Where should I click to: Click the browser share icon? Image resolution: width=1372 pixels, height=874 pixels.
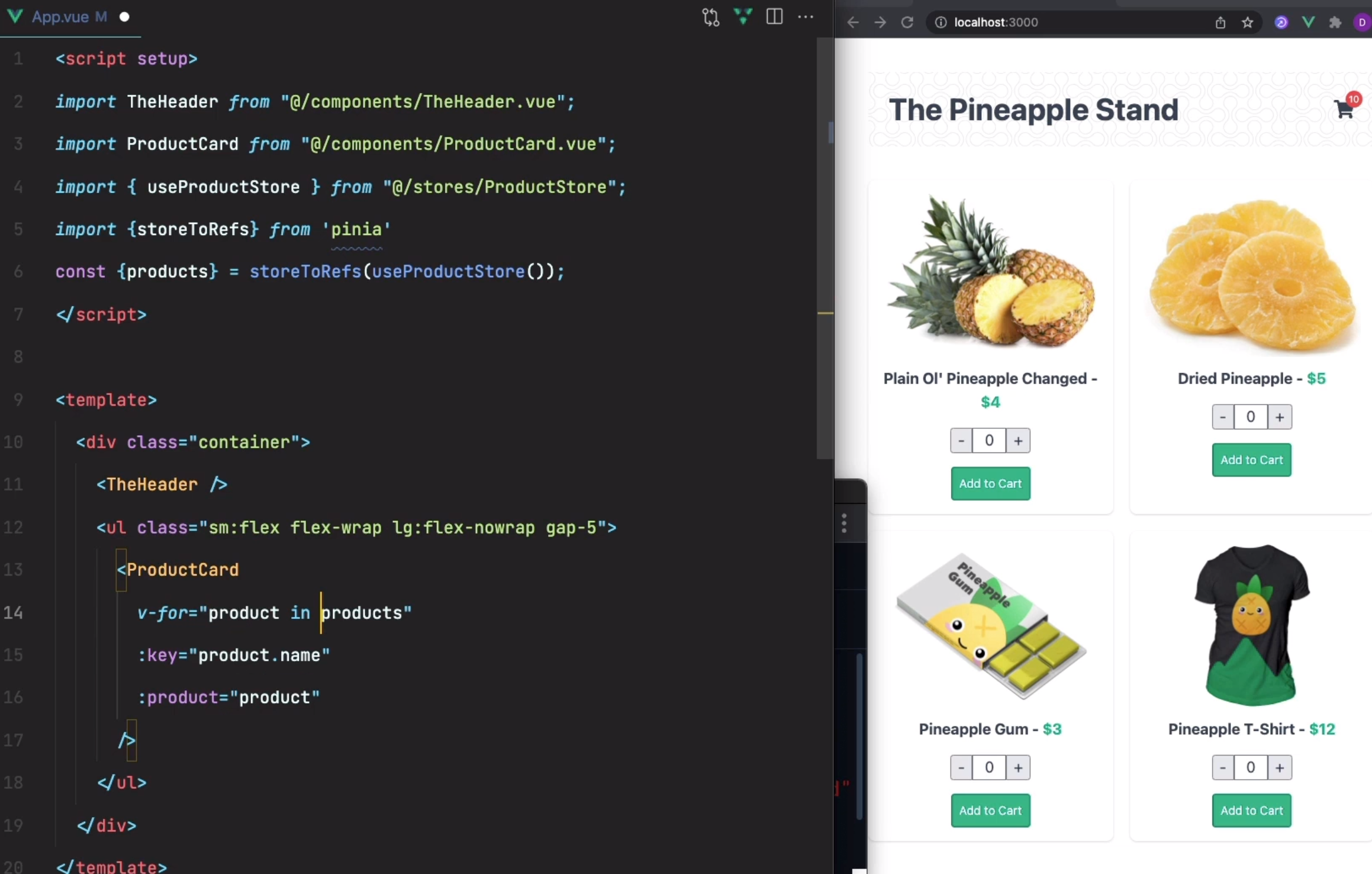[1220, 23]
